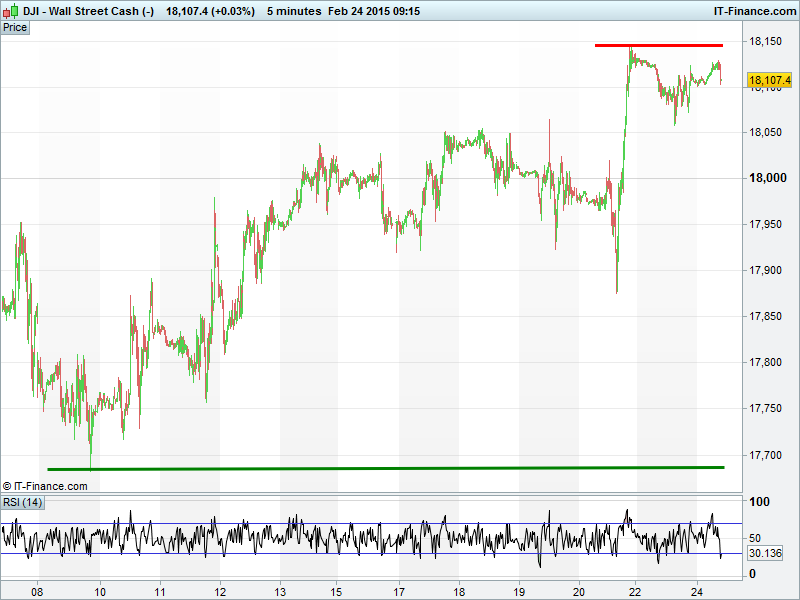
Task: Click the 15 date label on the time axis
Action: tap(338, 591)
